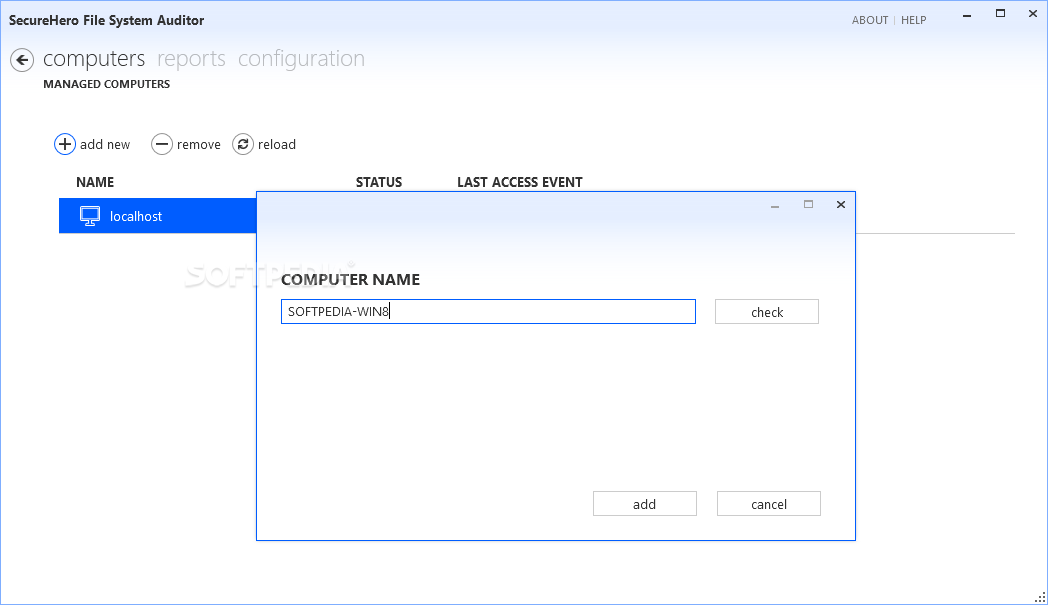The width and height of the screenshot is (1048, 605).
Task: Click the MANAGED COMPUTERS heading
Action: coord(106,84)
